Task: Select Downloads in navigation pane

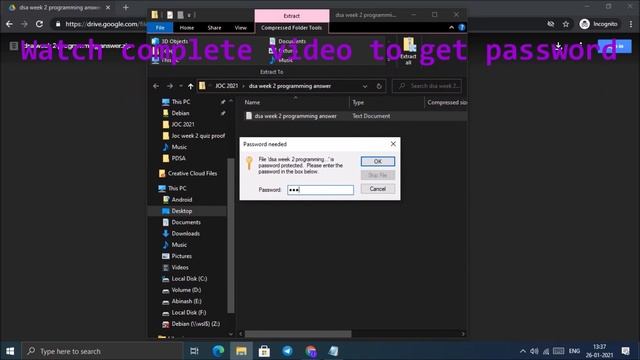Action: [185, 233]
